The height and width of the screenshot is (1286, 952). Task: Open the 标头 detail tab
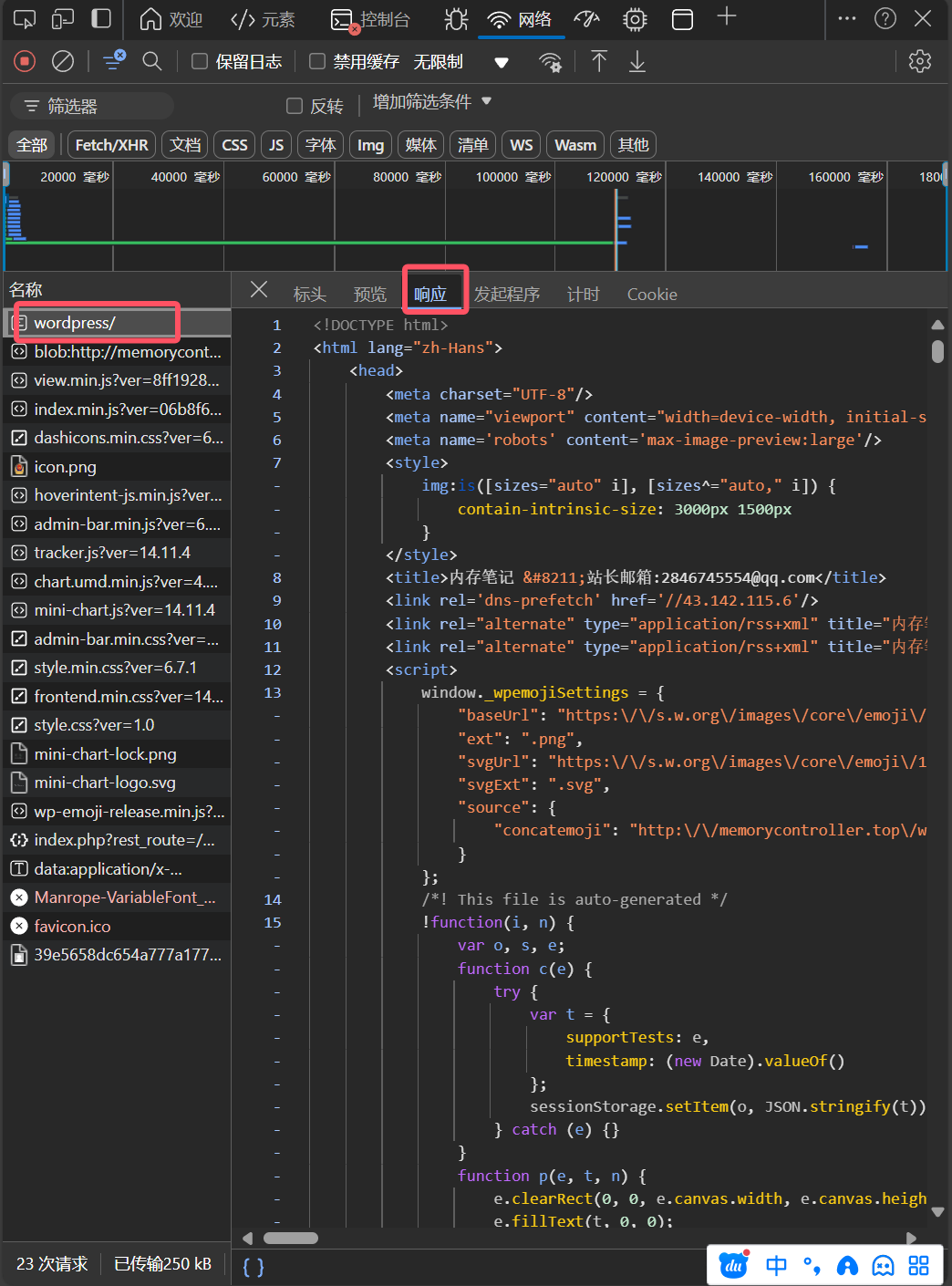(x=310, y=295)
